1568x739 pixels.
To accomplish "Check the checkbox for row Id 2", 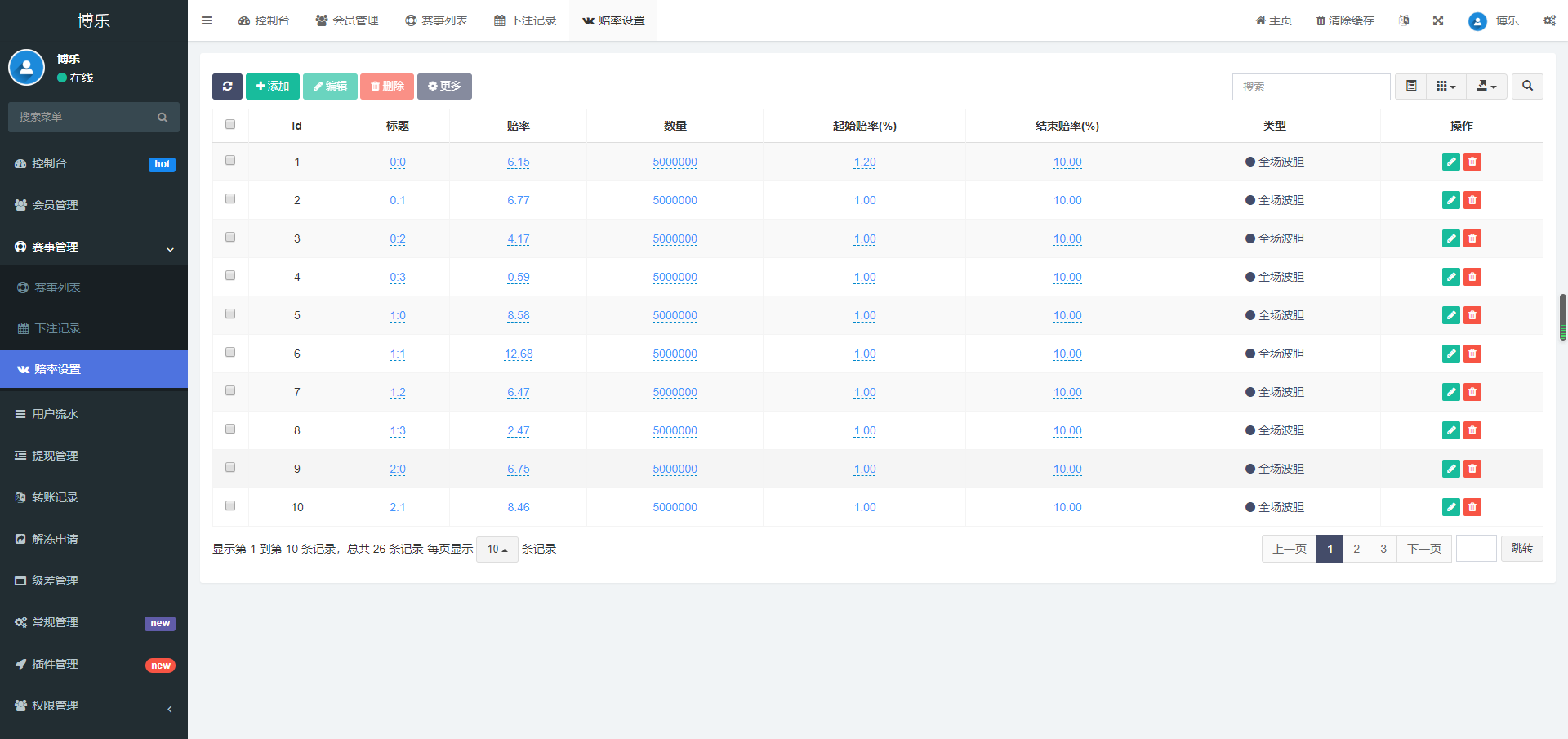I will (230, 198).
